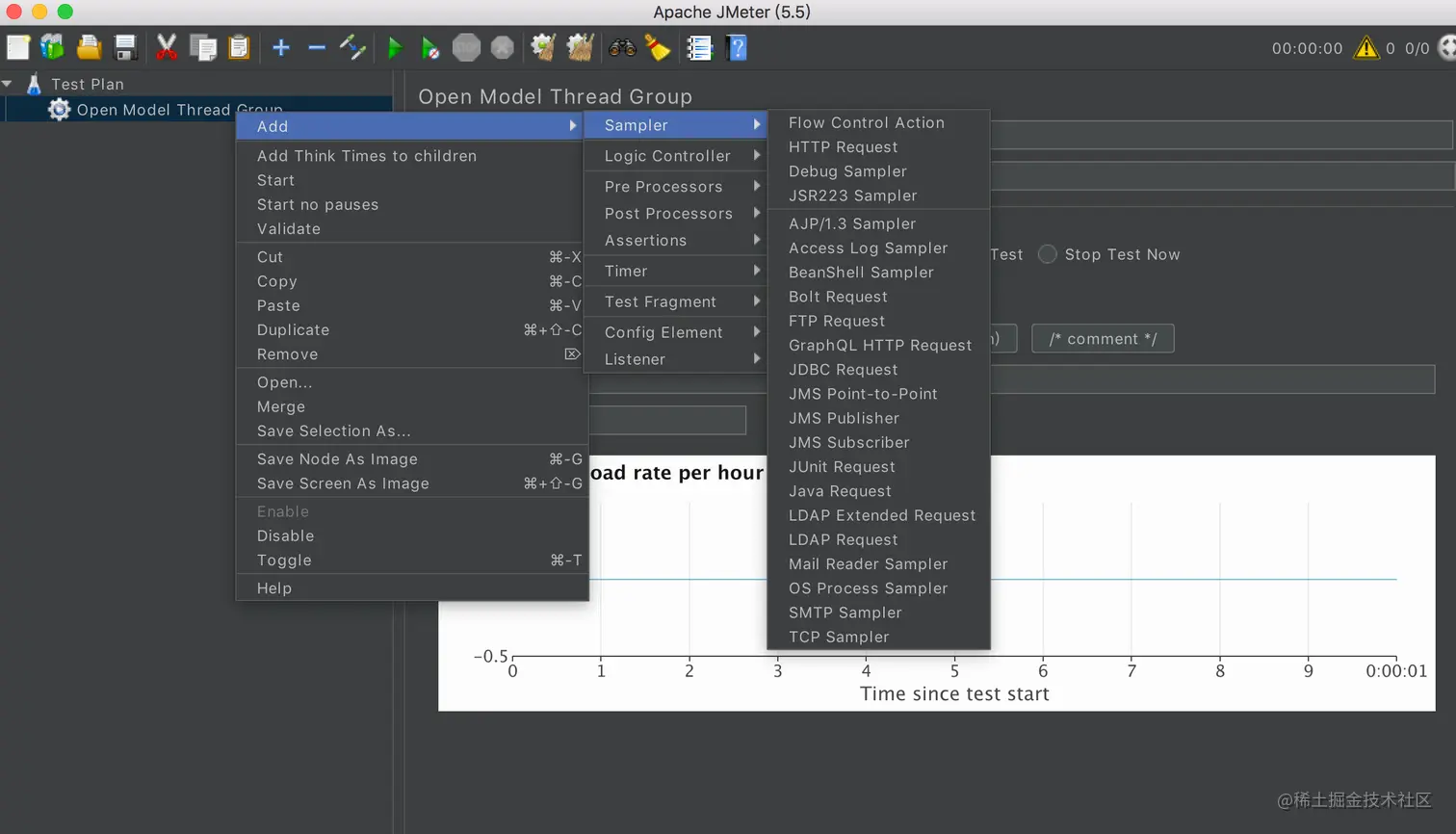Select Mail Reader Sampler entry
The height and width of the screenshot is (834, 1456).
(878, 564)
